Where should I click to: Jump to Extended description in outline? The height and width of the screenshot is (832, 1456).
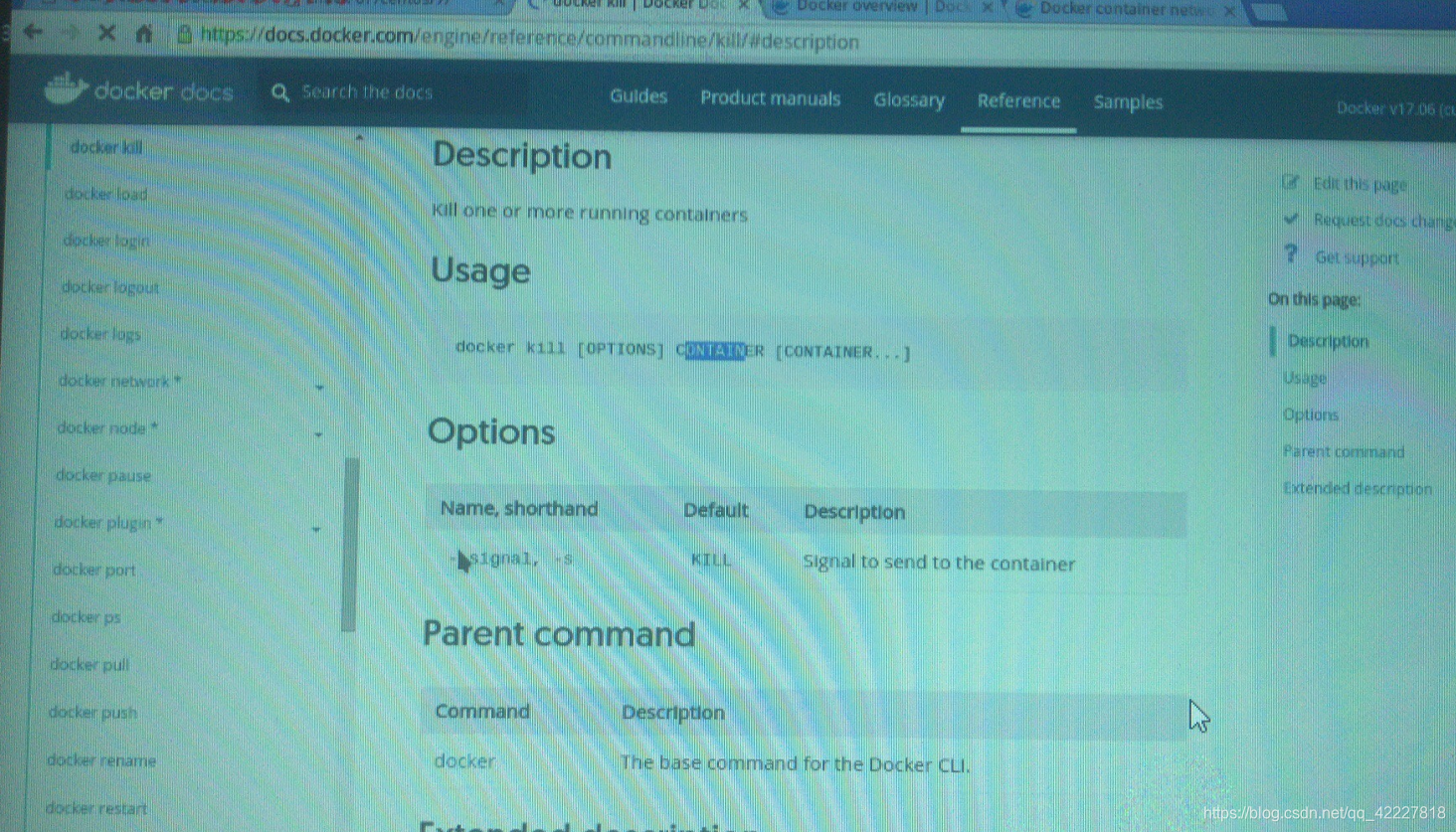[1357, 488]
